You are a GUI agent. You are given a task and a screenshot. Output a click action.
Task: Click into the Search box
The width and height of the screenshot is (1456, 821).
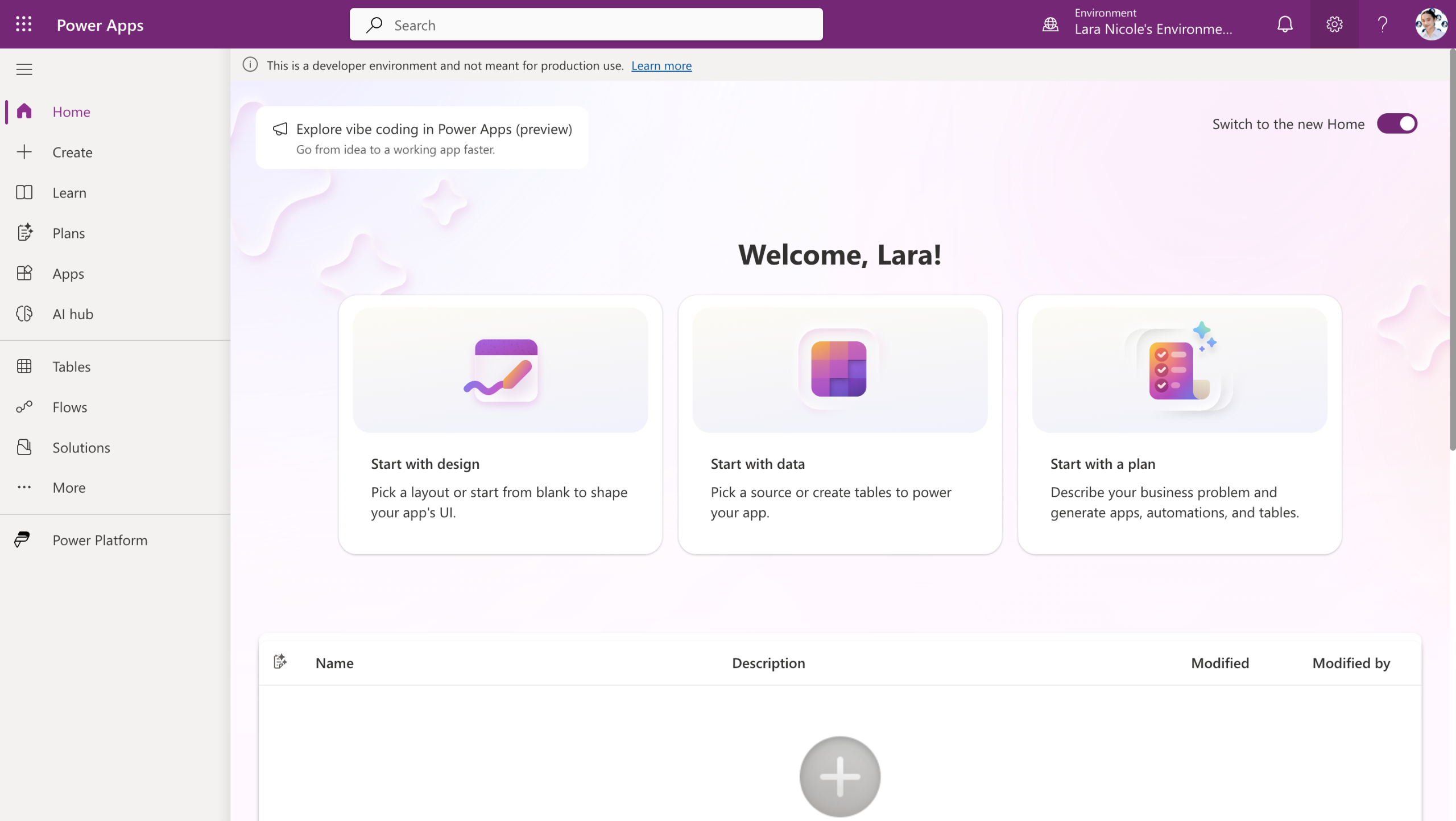(586, 24)
